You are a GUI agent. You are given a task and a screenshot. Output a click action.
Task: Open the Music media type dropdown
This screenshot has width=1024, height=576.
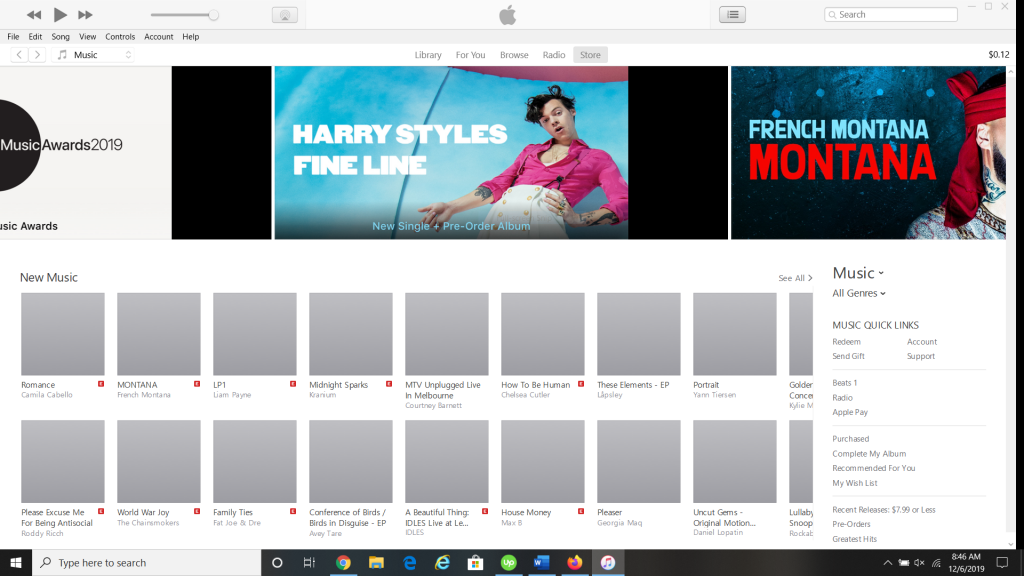coord(95,55)
